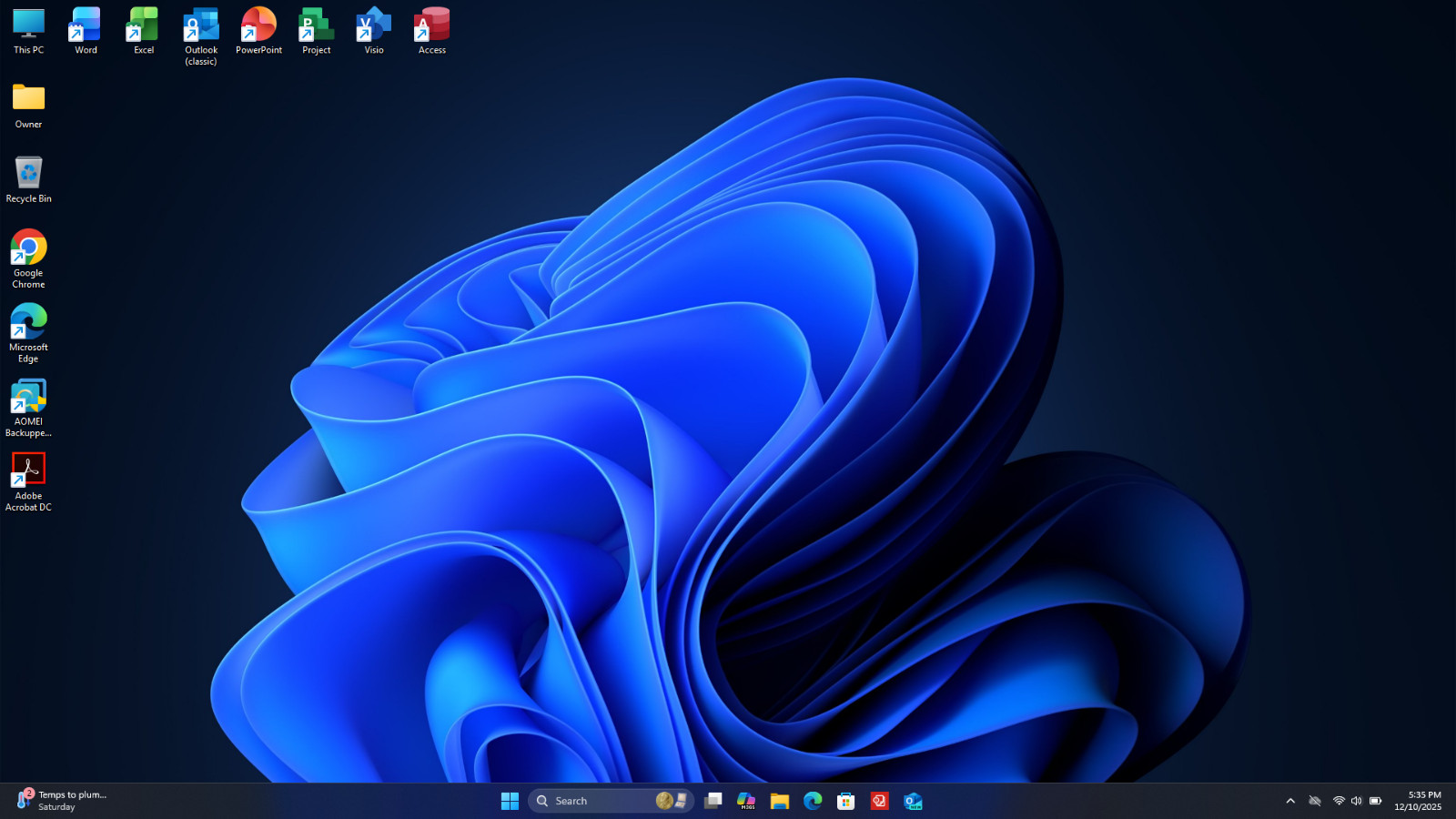Open the volume control in system tray
This screenshot has height=819, width=1456.
[1357, 801]
